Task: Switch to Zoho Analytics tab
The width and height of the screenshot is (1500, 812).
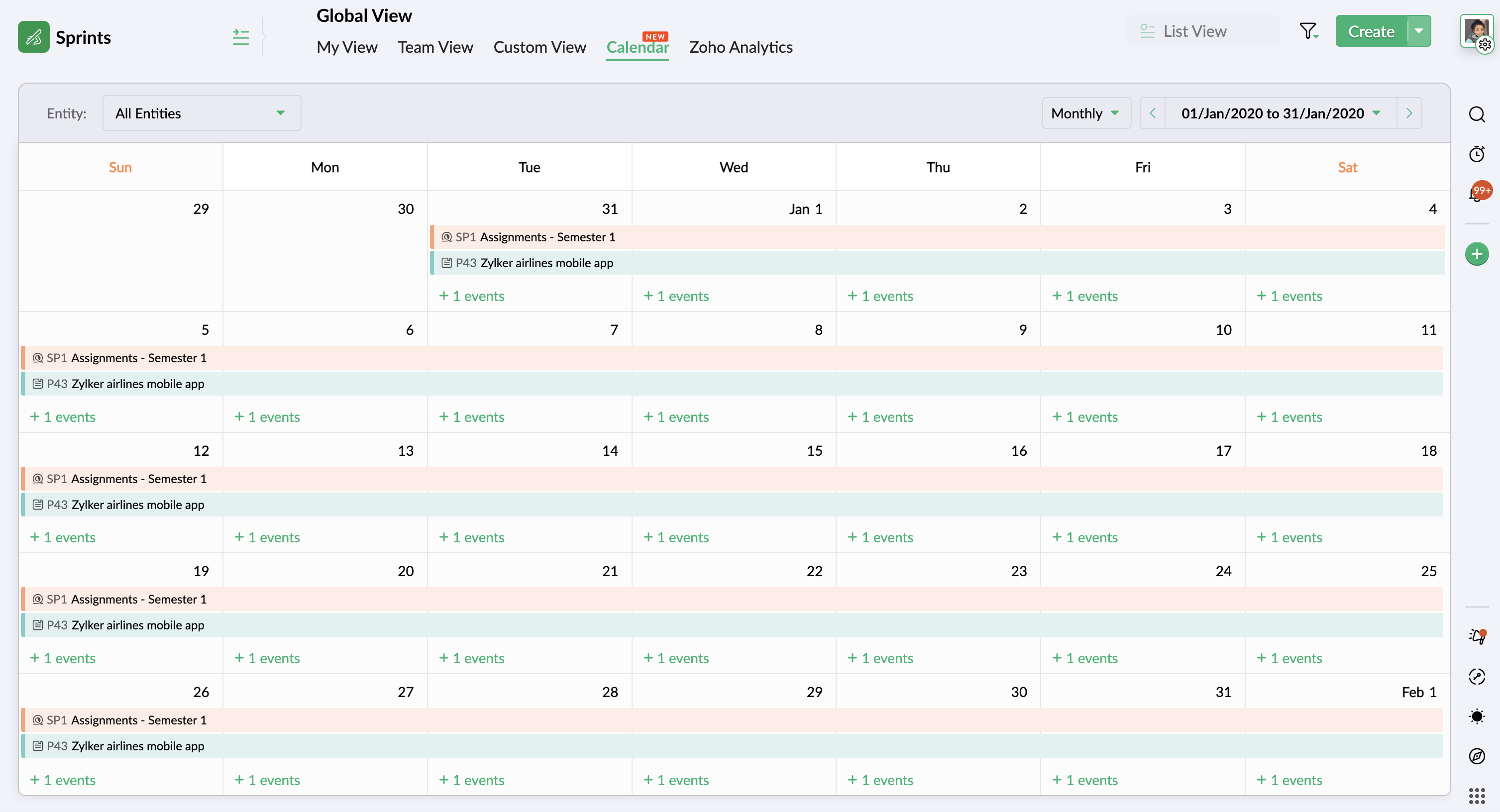Action: 741,47
